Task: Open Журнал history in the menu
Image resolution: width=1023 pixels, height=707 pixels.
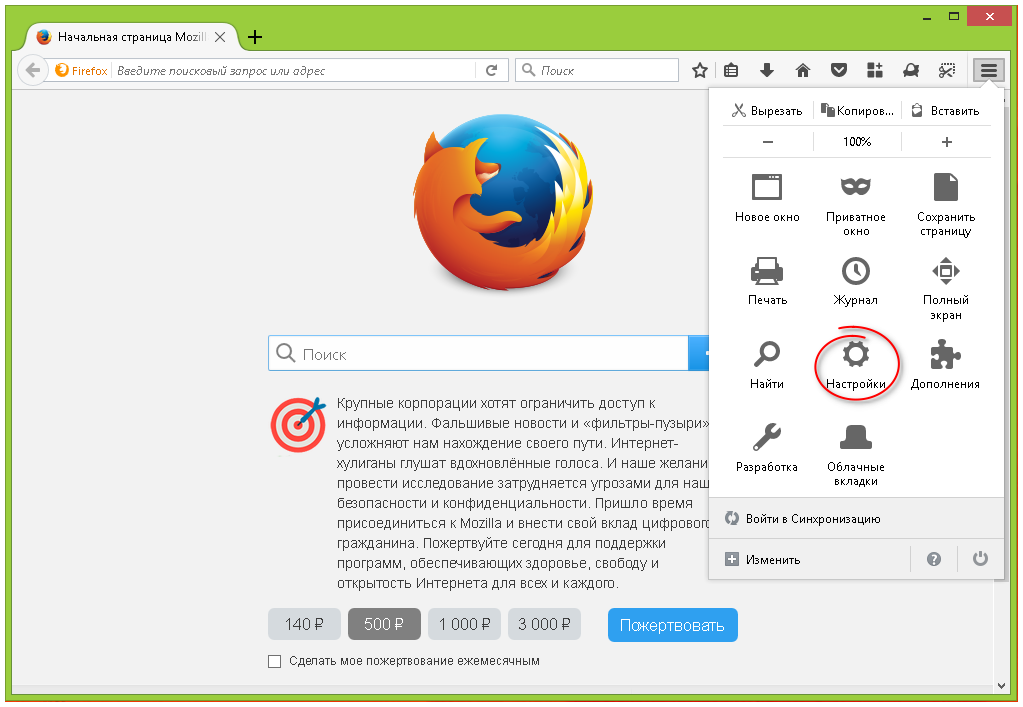Action: pos(856,281)
